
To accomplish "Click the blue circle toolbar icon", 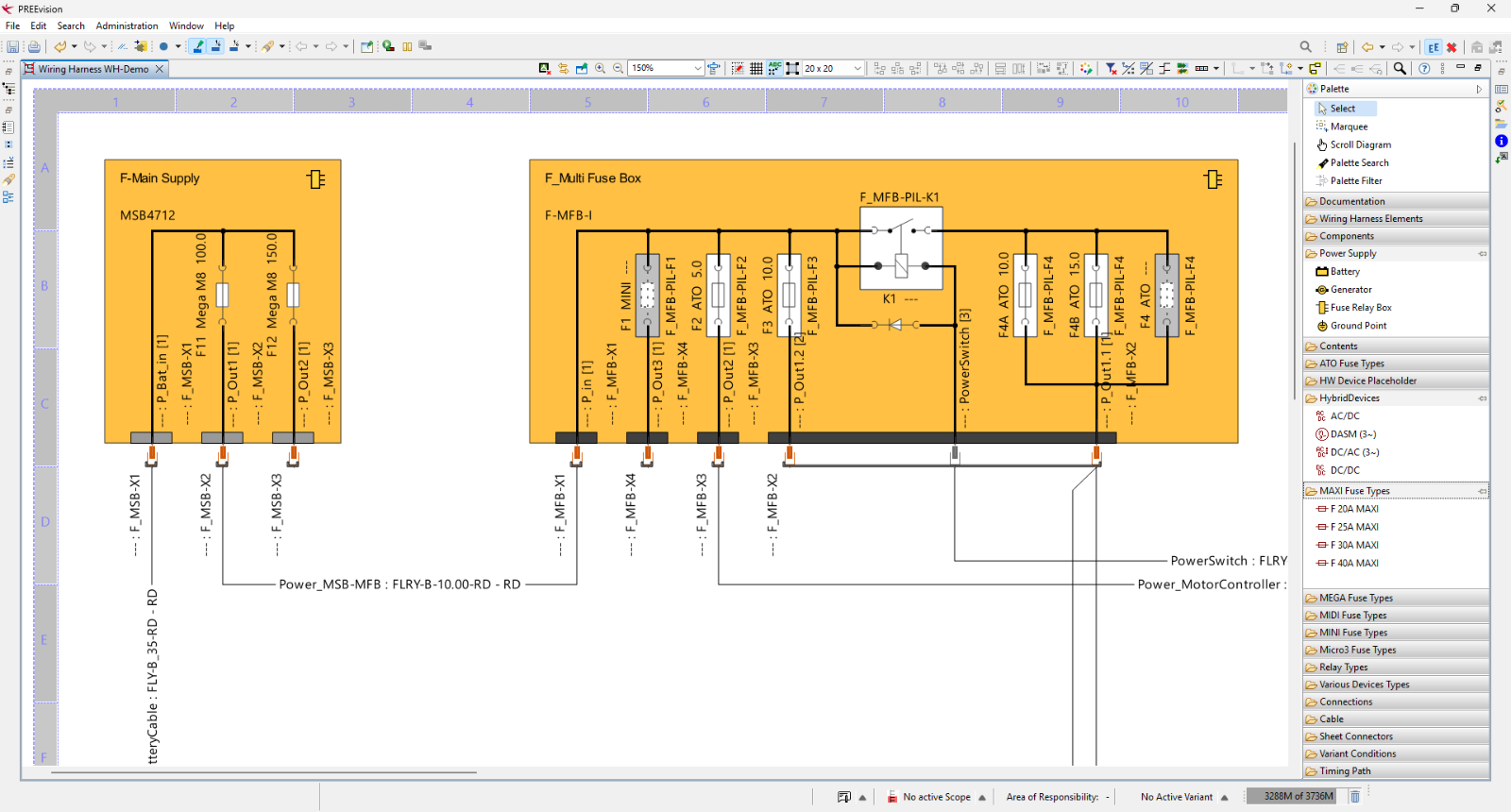I will coord(163,46).
